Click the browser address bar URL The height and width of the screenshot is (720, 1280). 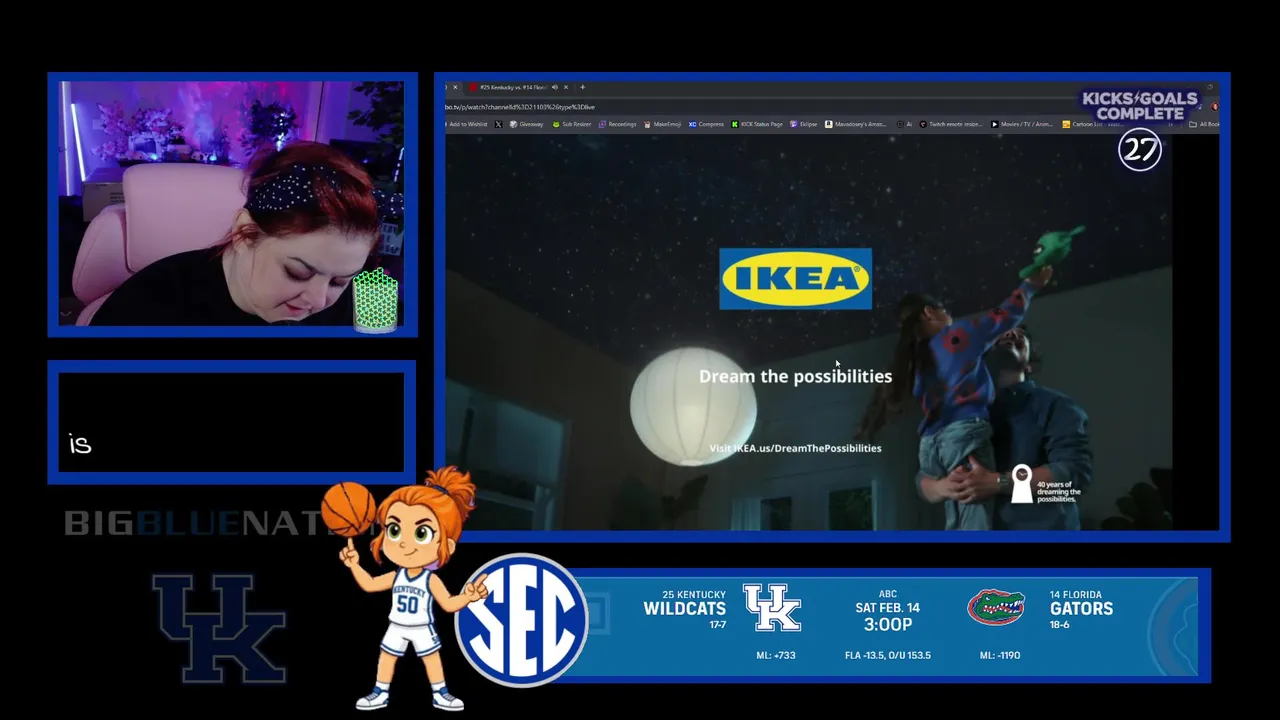[x=520, y=107]
